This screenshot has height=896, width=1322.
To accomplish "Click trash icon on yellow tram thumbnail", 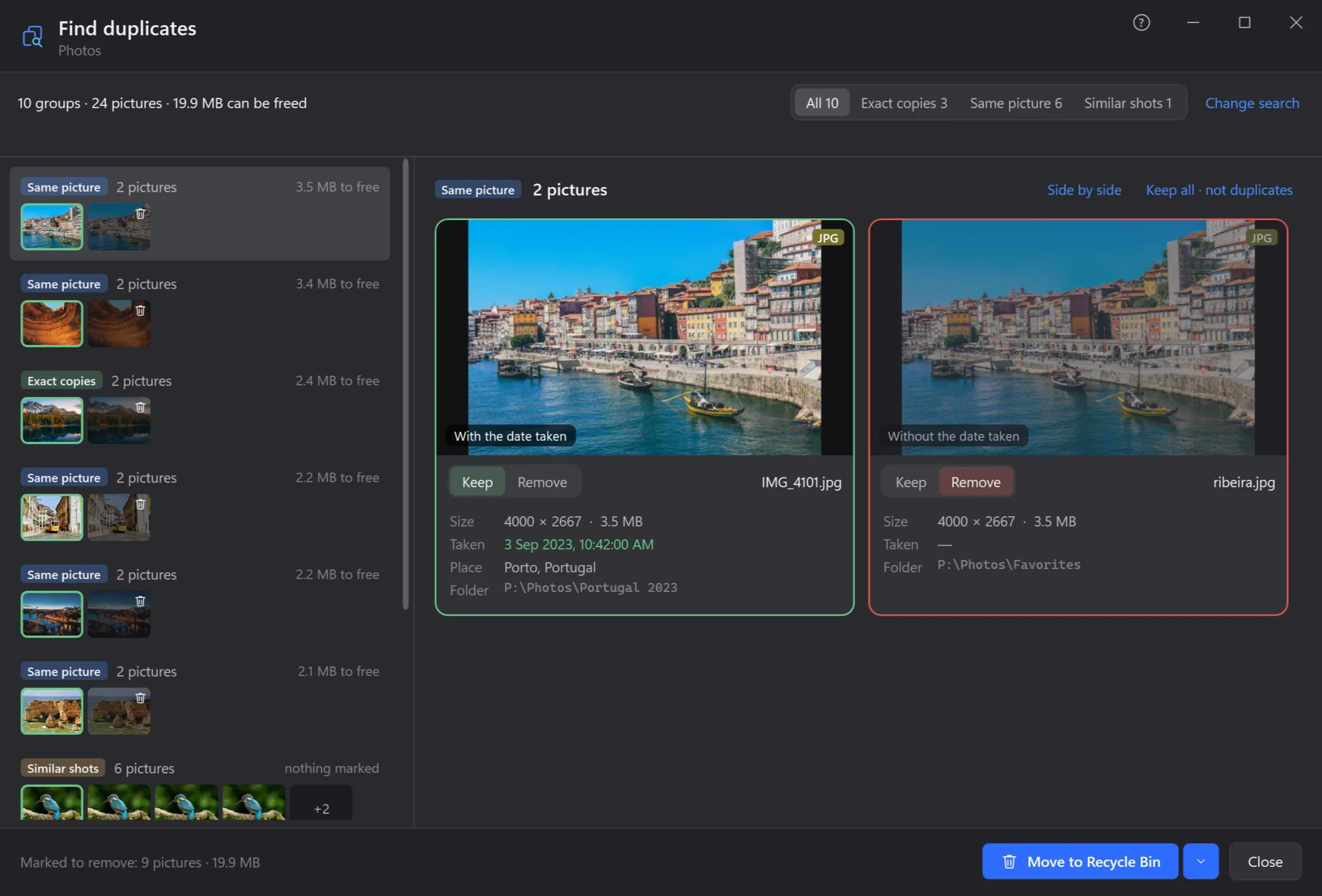I will [x=140, y=504].
